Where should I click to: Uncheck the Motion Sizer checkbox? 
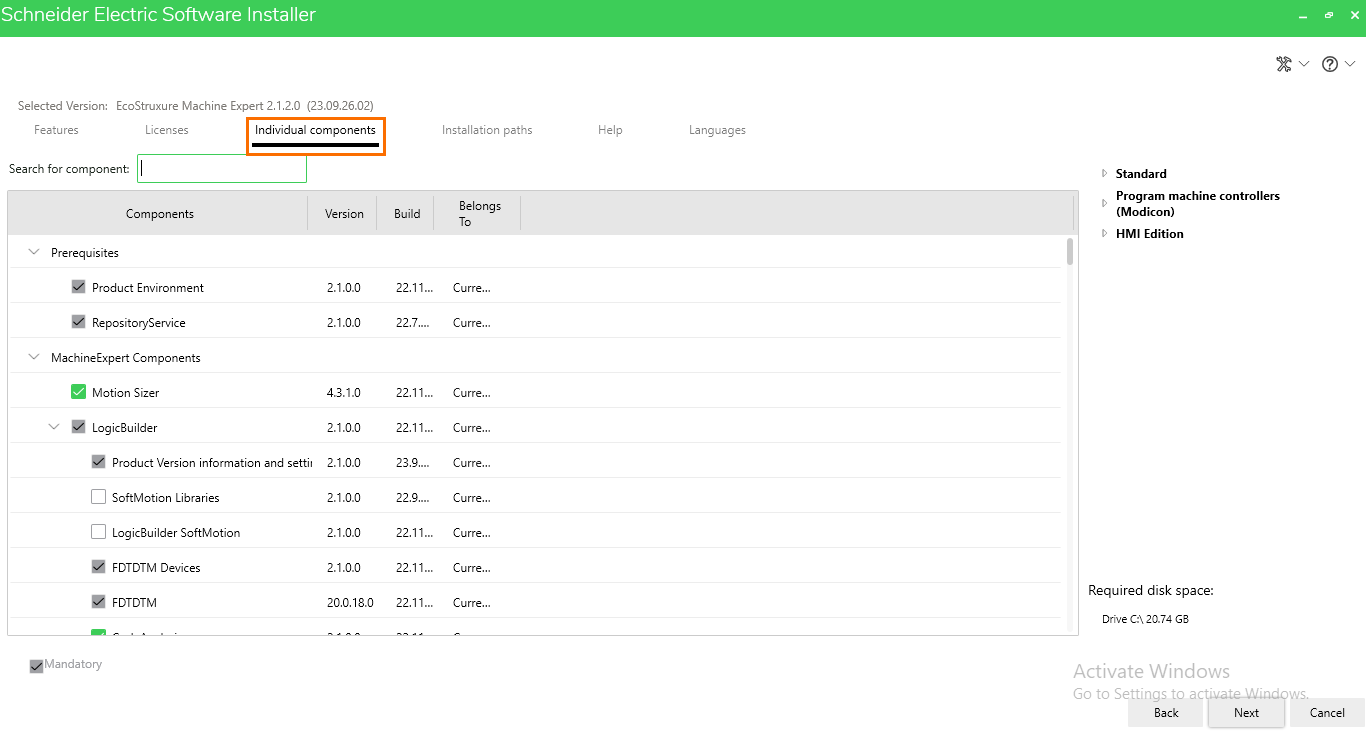coord(79,392)
